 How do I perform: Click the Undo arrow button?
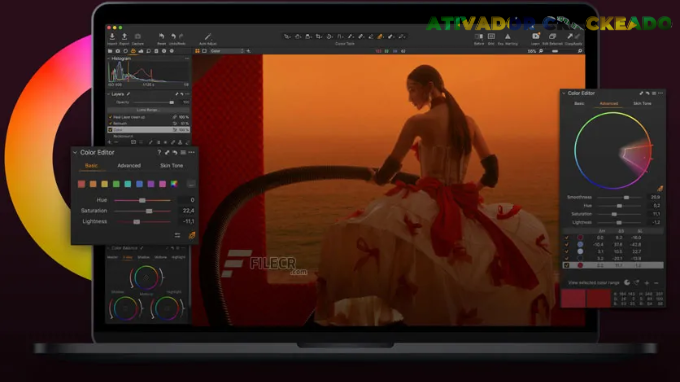[x=173, y=36]
